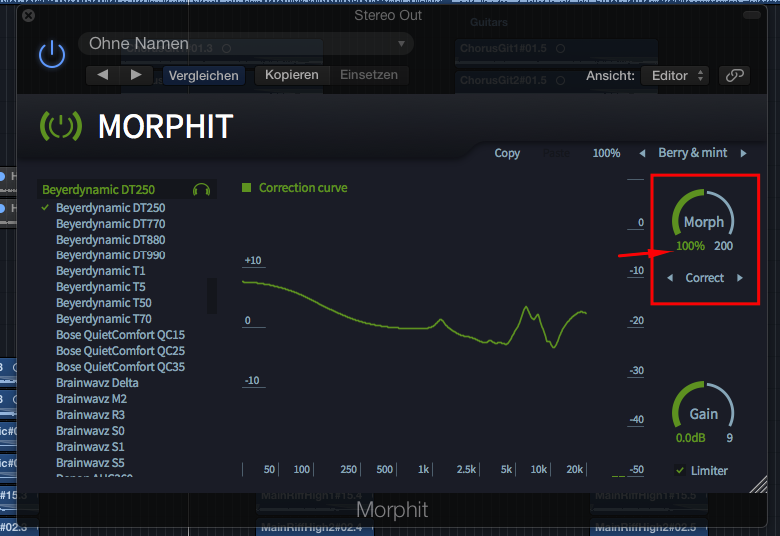The width and height of the screenshot is (780, 536).
Task: Select previous color theme left of Berry & mint
Action: tap(642, 153)
